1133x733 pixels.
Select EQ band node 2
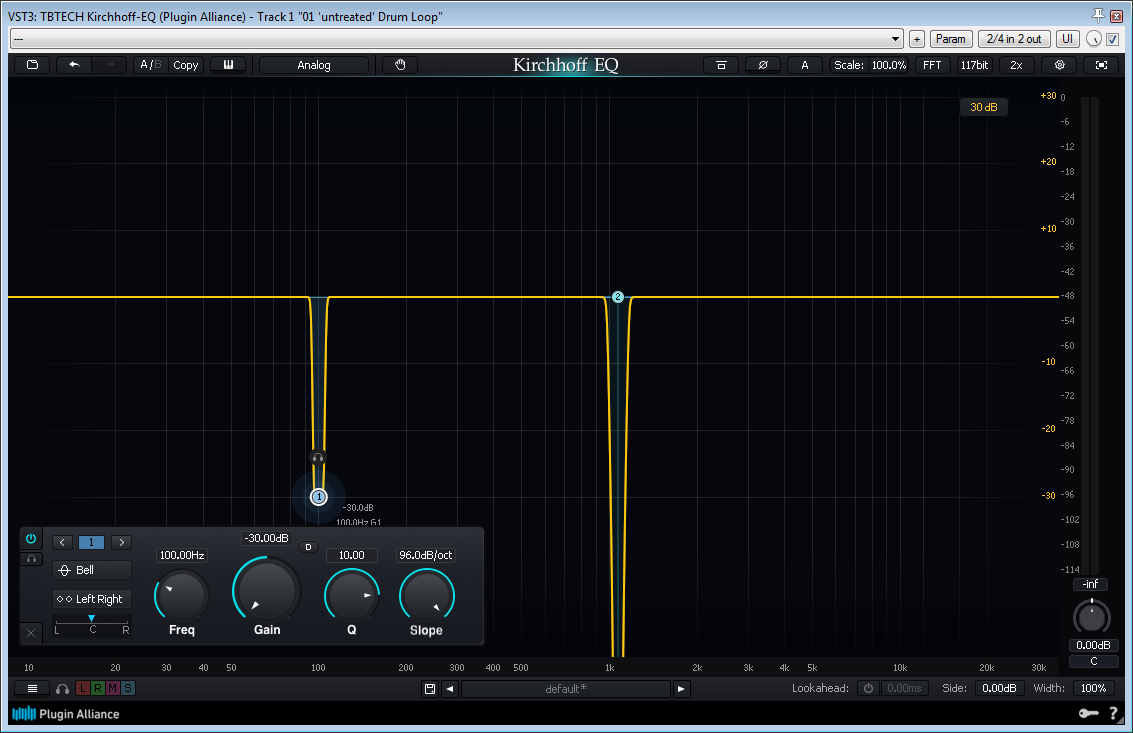(x=618, y=296)
